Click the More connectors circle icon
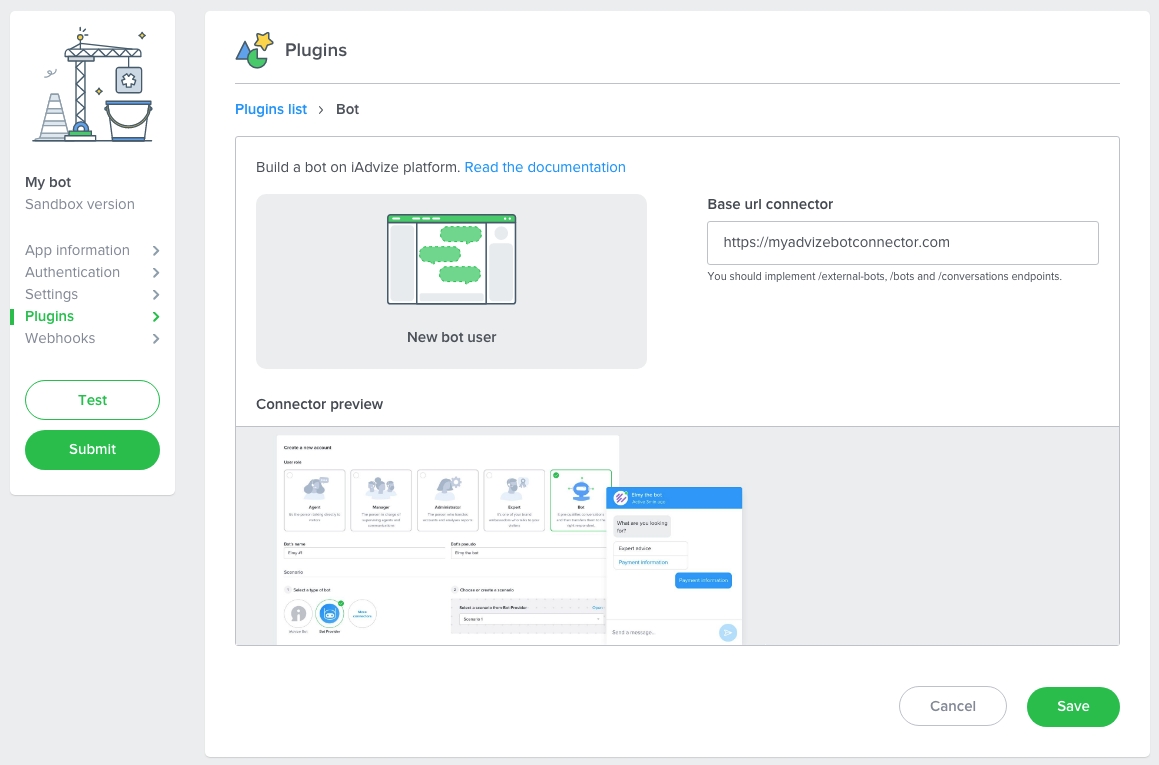Viewport: 1159px width, 765px height. [x=362, y=614]
